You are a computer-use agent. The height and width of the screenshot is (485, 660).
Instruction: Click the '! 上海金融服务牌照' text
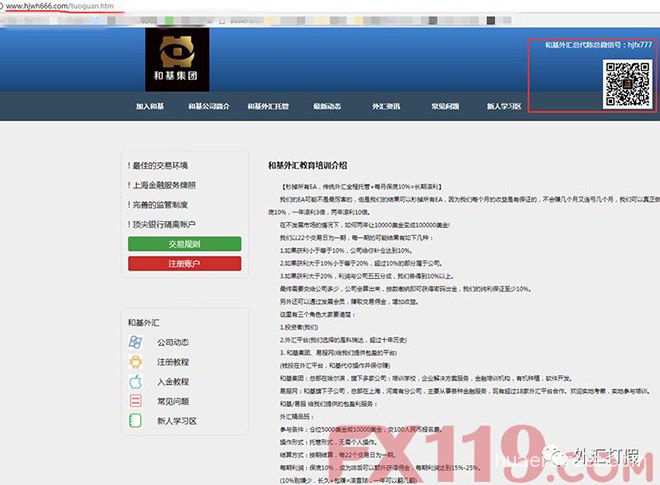point(162,185)
